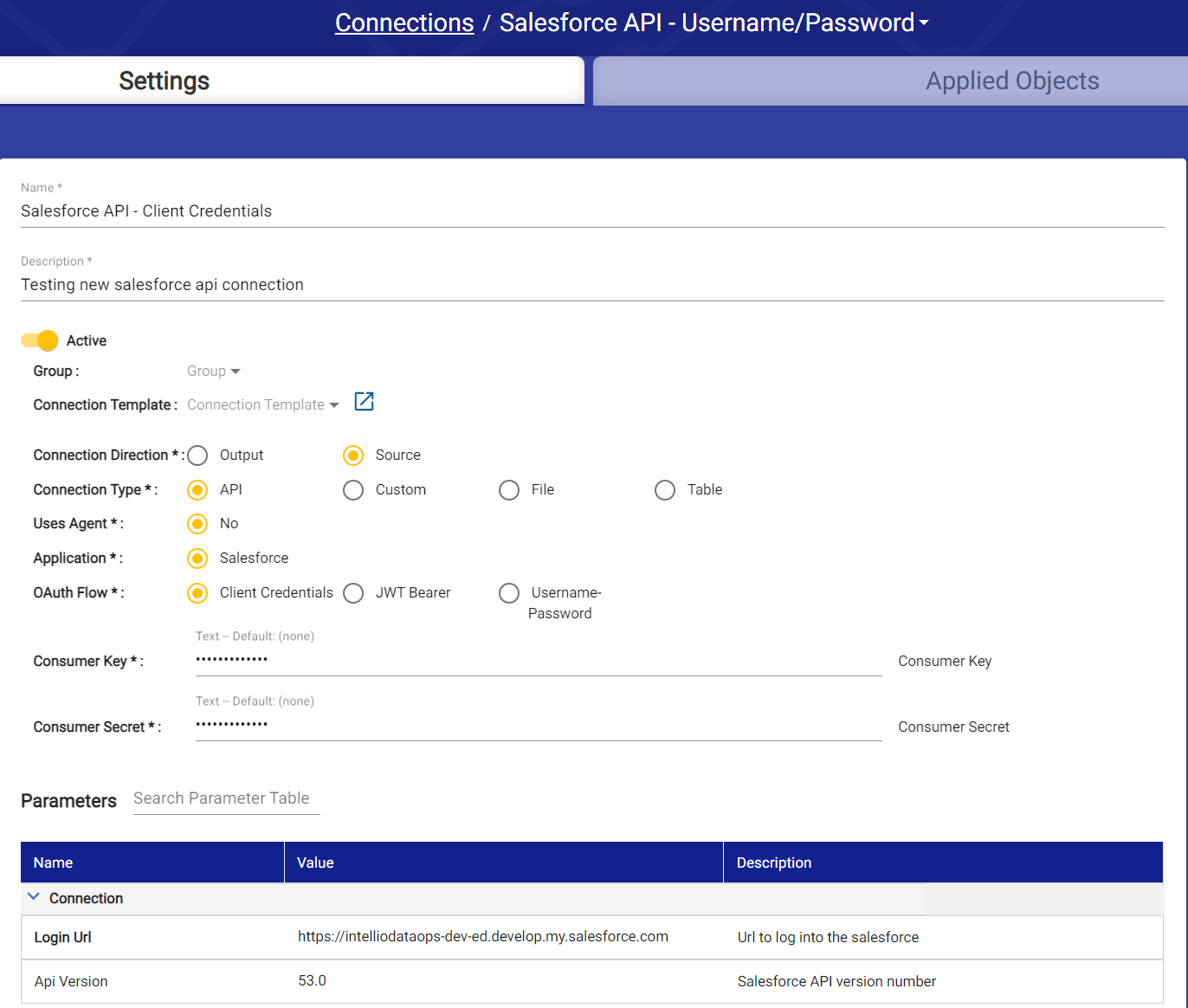1188x1008 pixels.
Task: Go to the Connections breadcrumb link
Action: pos(404,23)
